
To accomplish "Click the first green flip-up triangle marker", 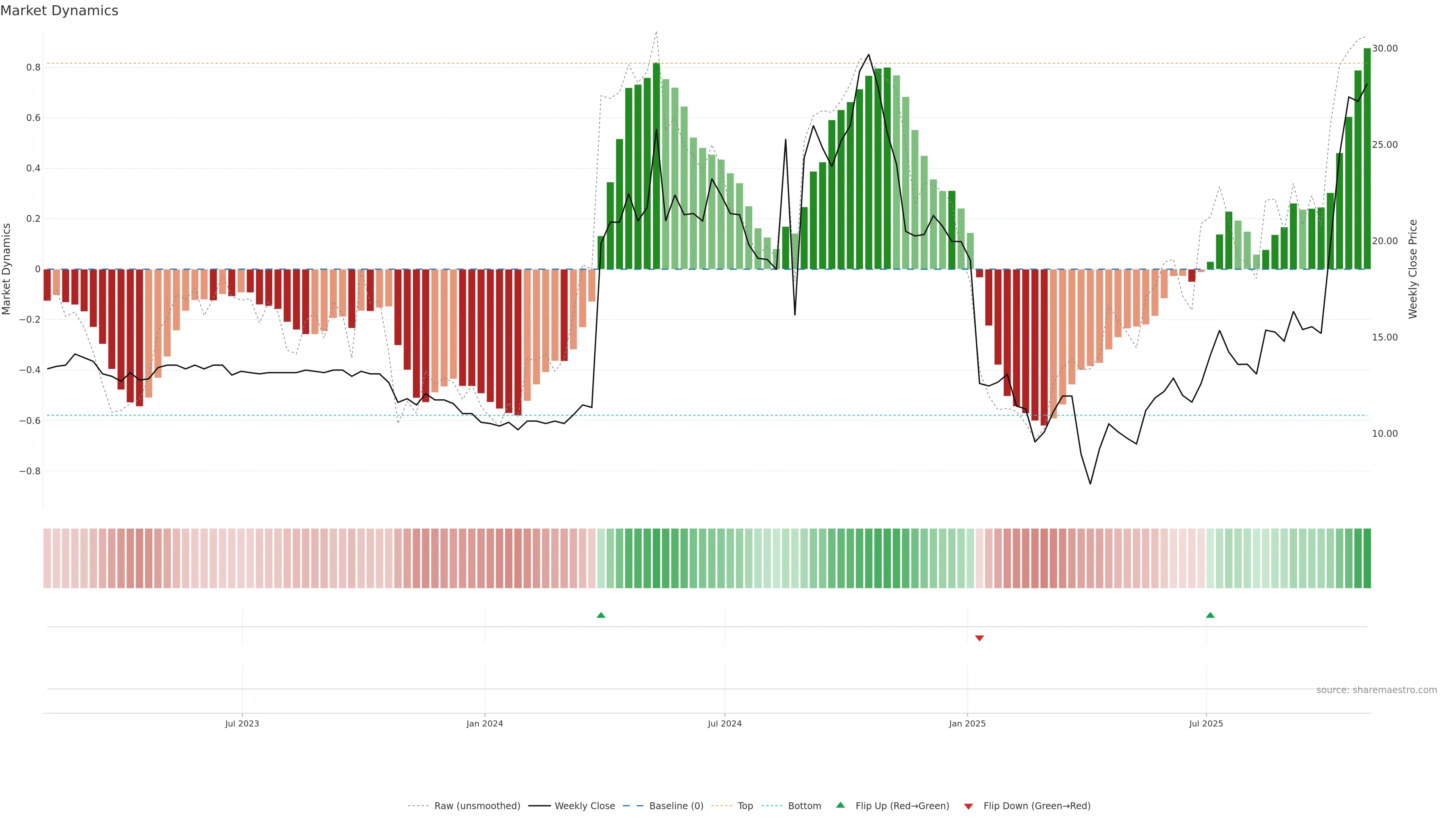I will tap(601, 615).
